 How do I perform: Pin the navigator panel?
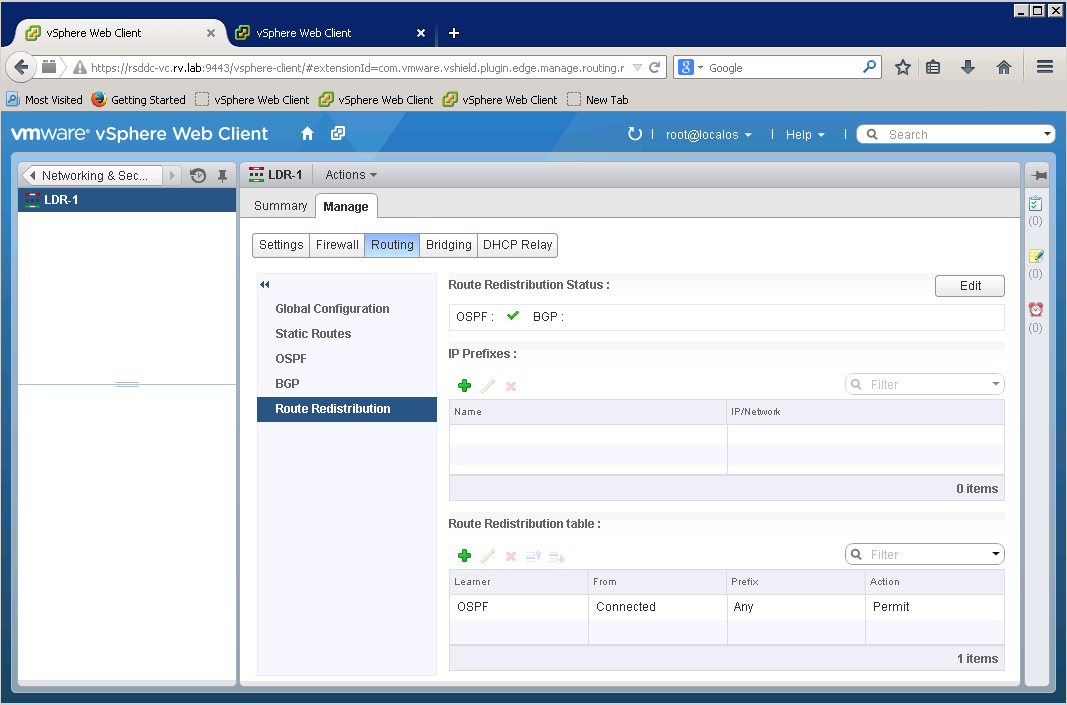(222, 176)
